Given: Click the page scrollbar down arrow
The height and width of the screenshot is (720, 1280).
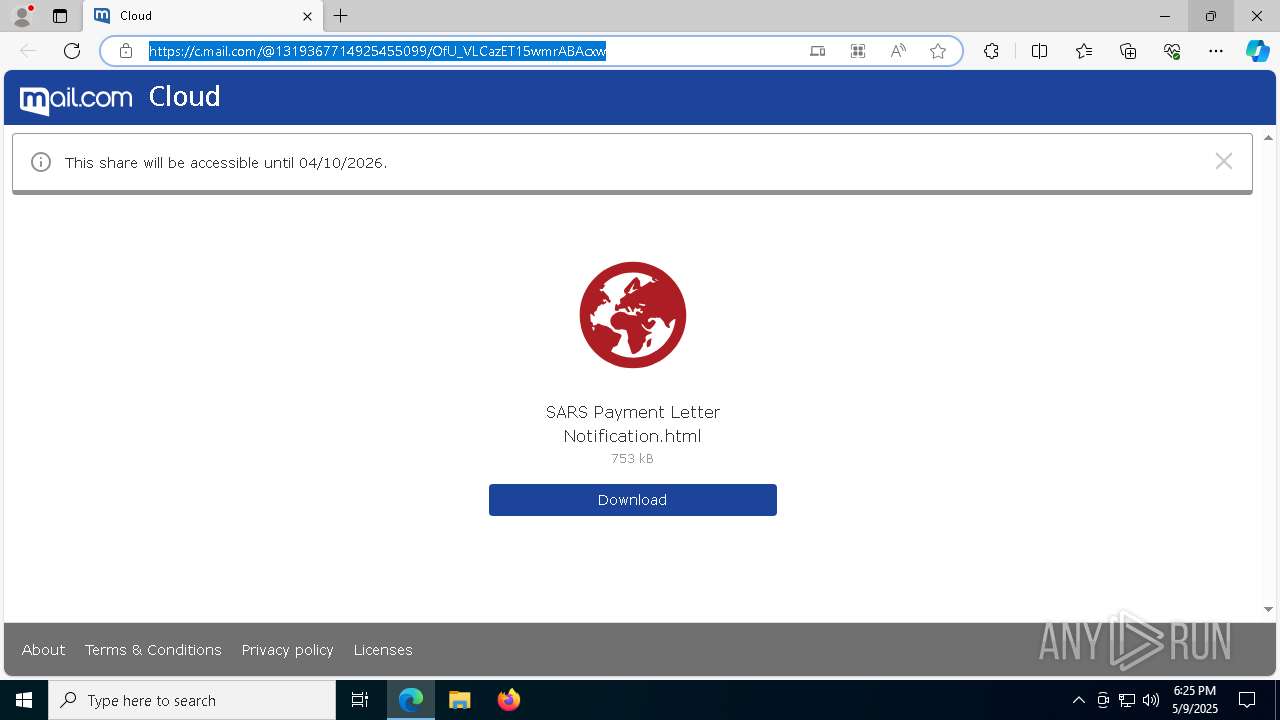Looking at the screenshot, I should coord(1268,609).
